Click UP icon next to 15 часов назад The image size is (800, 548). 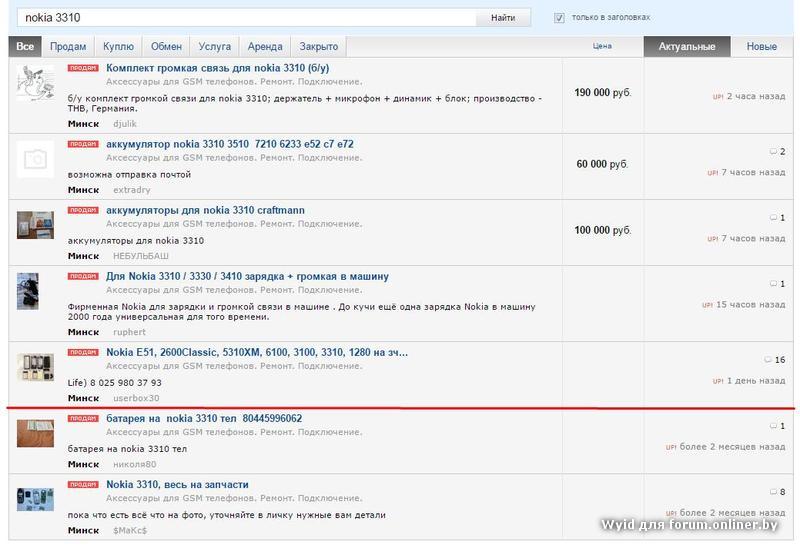(x=707, y=305)
